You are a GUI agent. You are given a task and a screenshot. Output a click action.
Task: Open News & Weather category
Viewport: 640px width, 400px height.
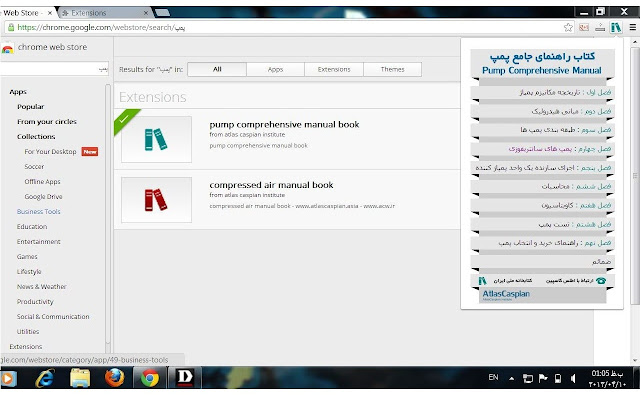(x=41, y=287)
